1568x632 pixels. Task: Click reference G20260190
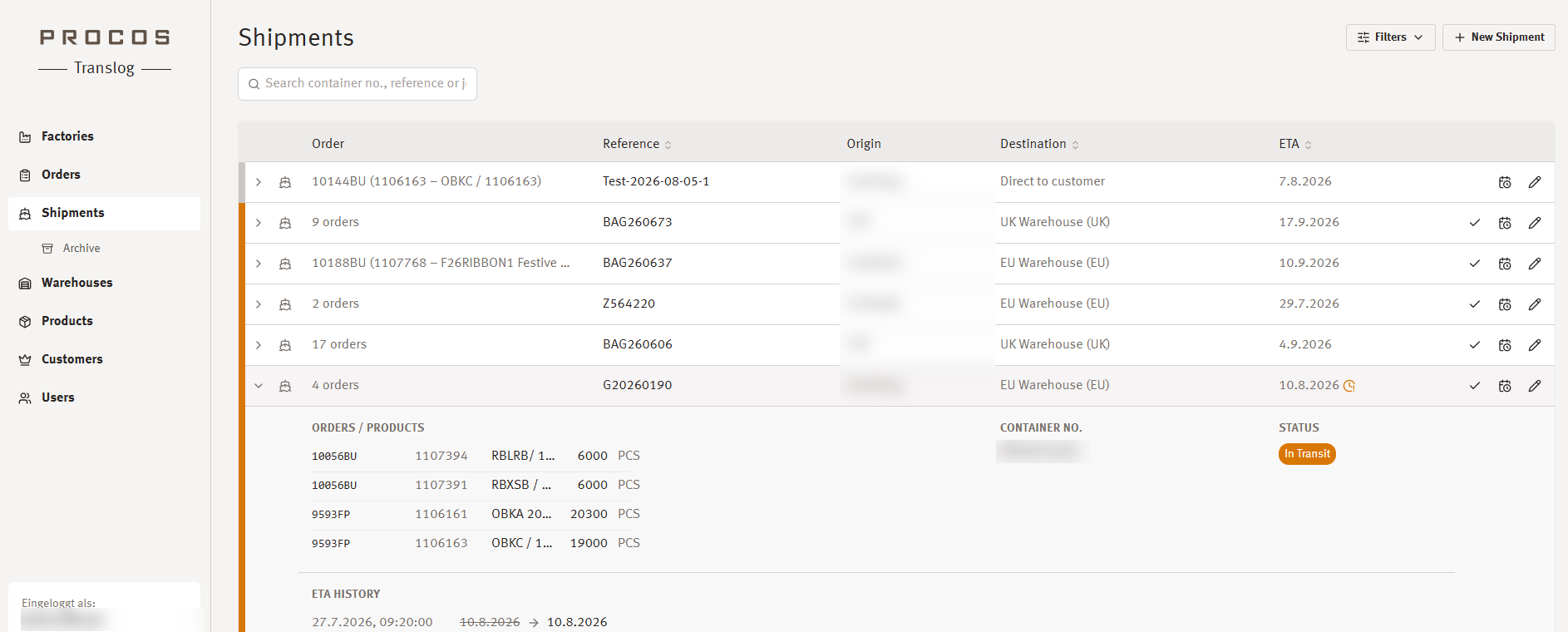(638, 385)
